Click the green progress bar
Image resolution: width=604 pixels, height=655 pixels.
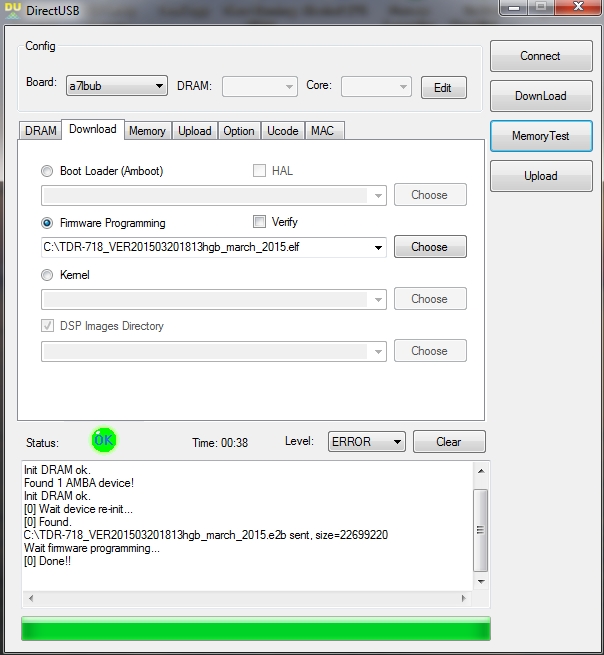tap(255, 629)
